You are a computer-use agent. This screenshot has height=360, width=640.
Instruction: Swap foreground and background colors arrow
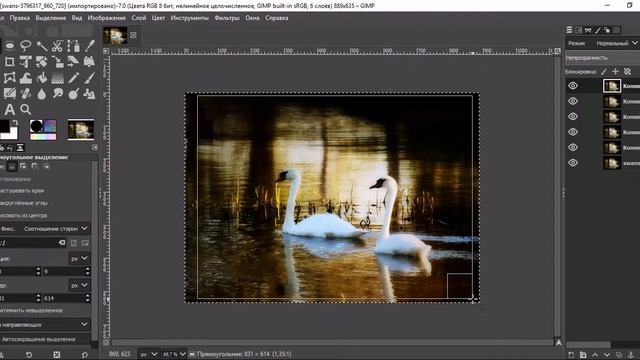coord(15,122)
